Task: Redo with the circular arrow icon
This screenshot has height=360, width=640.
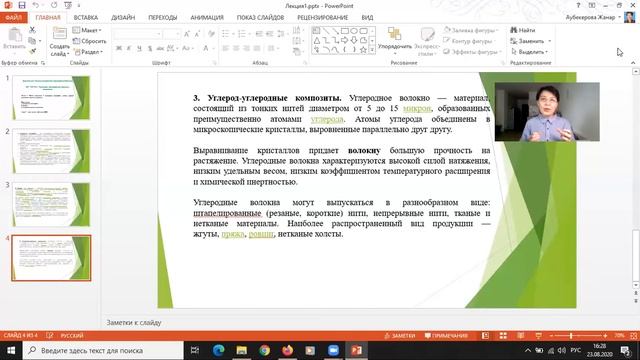Action: [x=54, y=5]
